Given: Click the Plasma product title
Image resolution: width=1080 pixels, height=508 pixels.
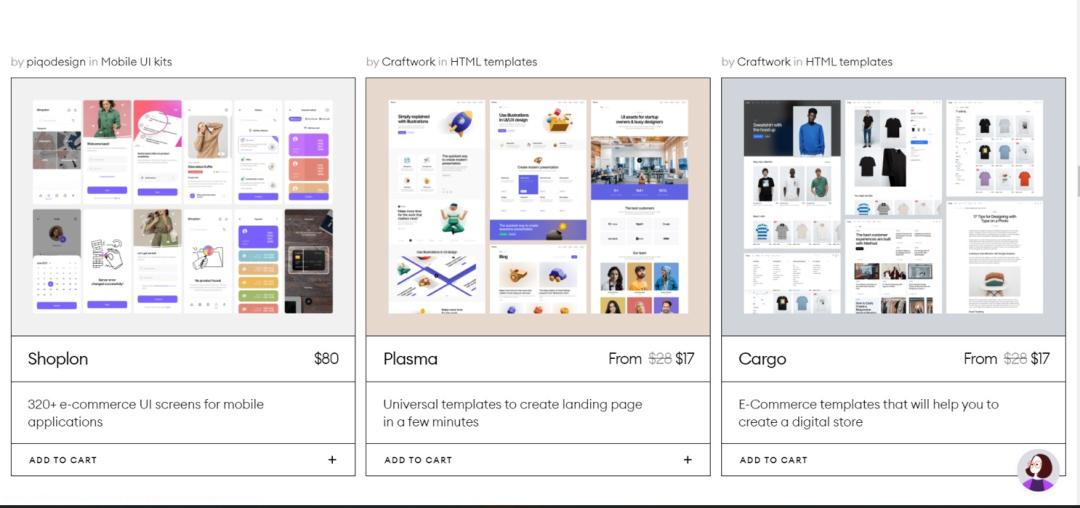Looking at the screenshot, I should (x=410, y=359).
